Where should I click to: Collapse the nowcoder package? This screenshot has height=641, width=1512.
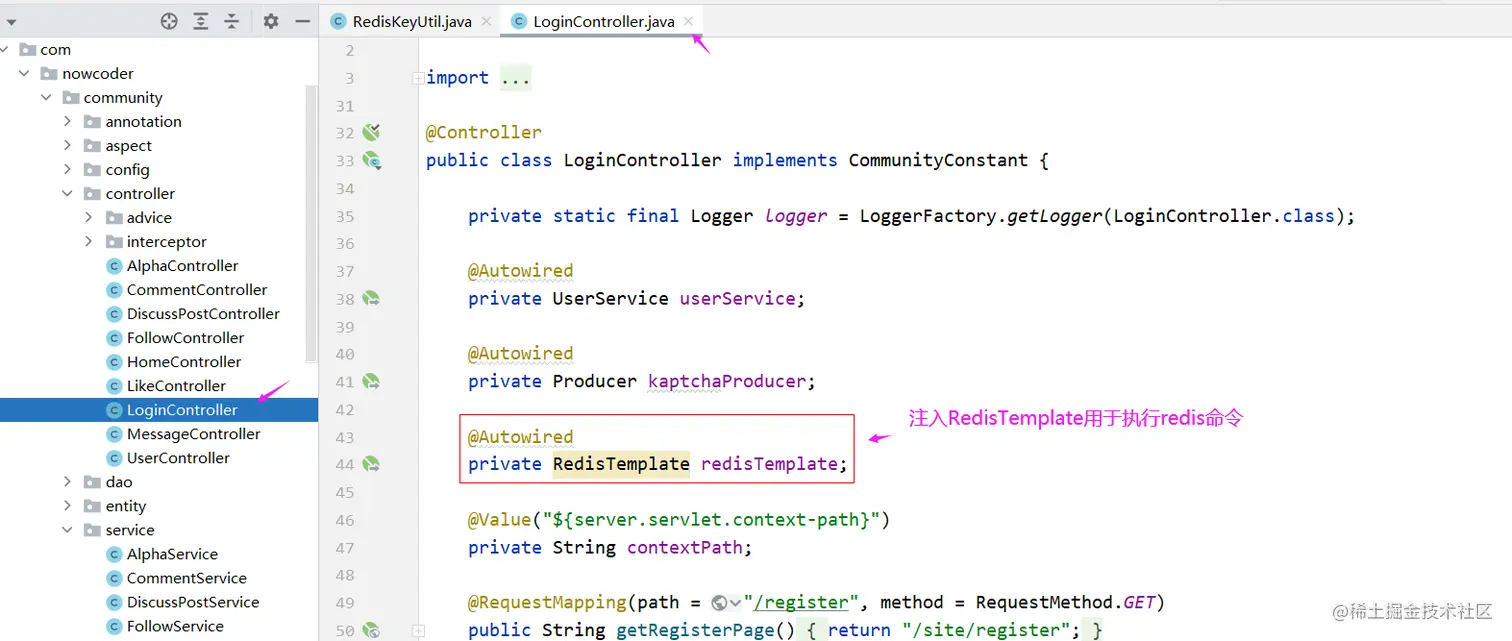[24, 73]
